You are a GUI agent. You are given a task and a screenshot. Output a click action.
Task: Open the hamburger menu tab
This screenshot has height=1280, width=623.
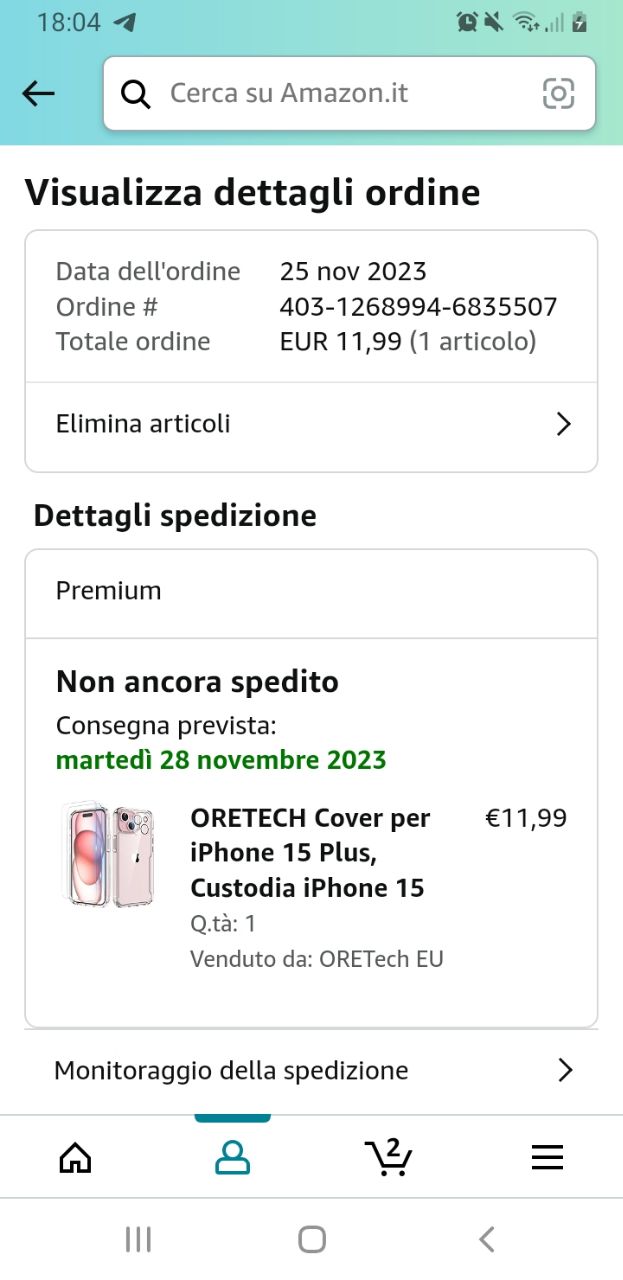coord(547,1158)
